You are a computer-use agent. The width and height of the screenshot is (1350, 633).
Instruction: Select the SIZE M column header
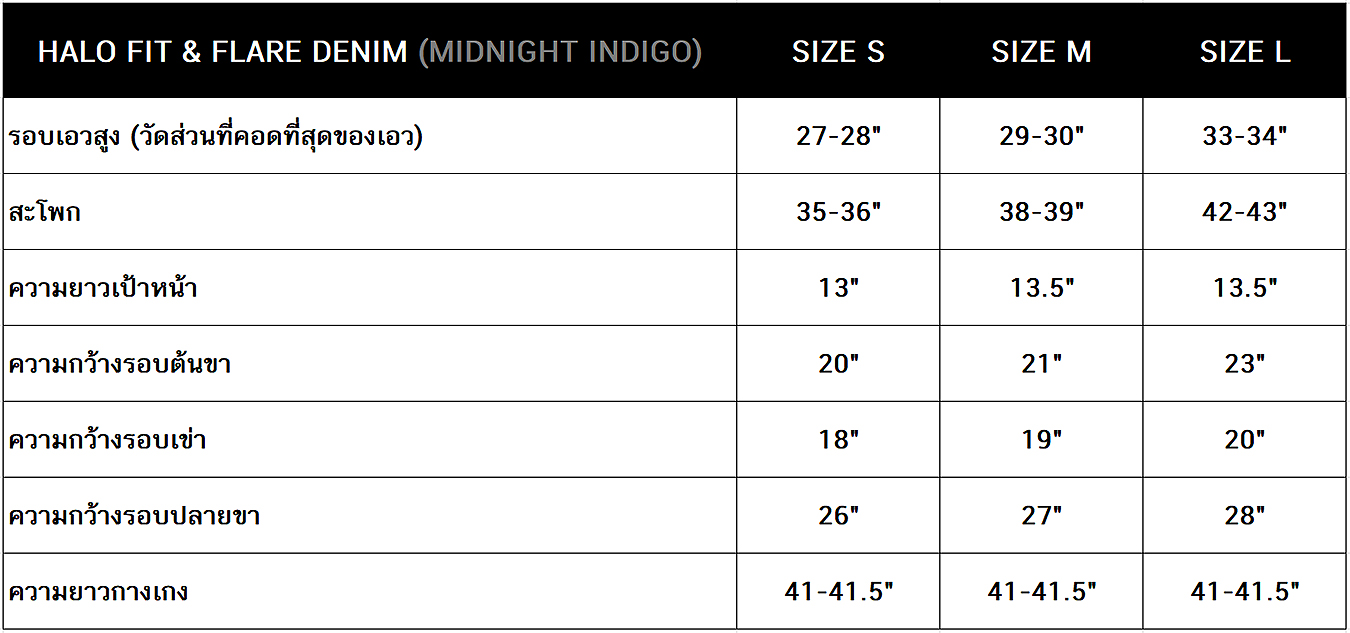[1041, 52]
